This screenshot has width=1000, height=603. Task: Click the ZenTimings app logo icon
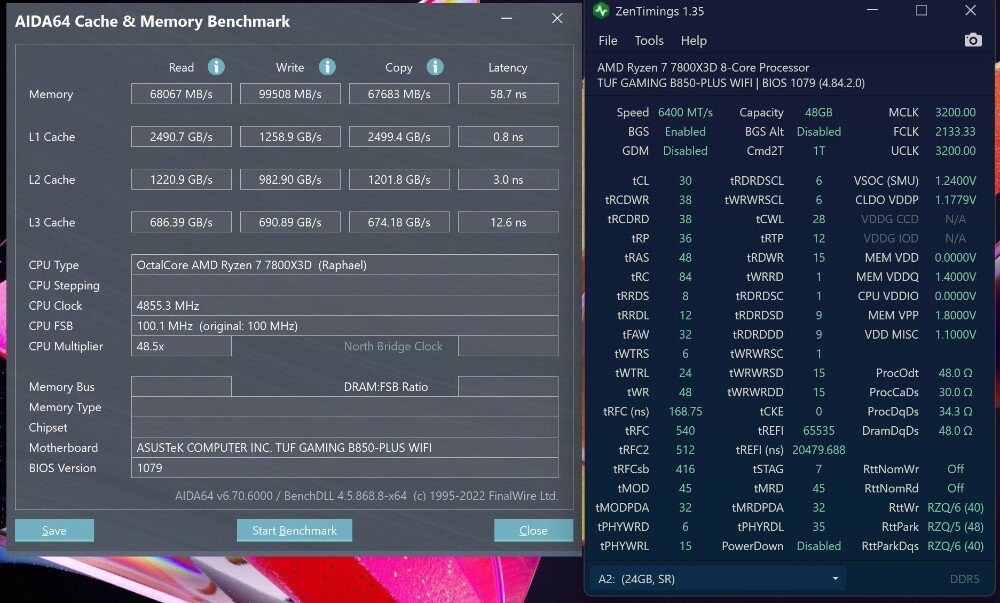pyautogui.click(x=601, y=11)
